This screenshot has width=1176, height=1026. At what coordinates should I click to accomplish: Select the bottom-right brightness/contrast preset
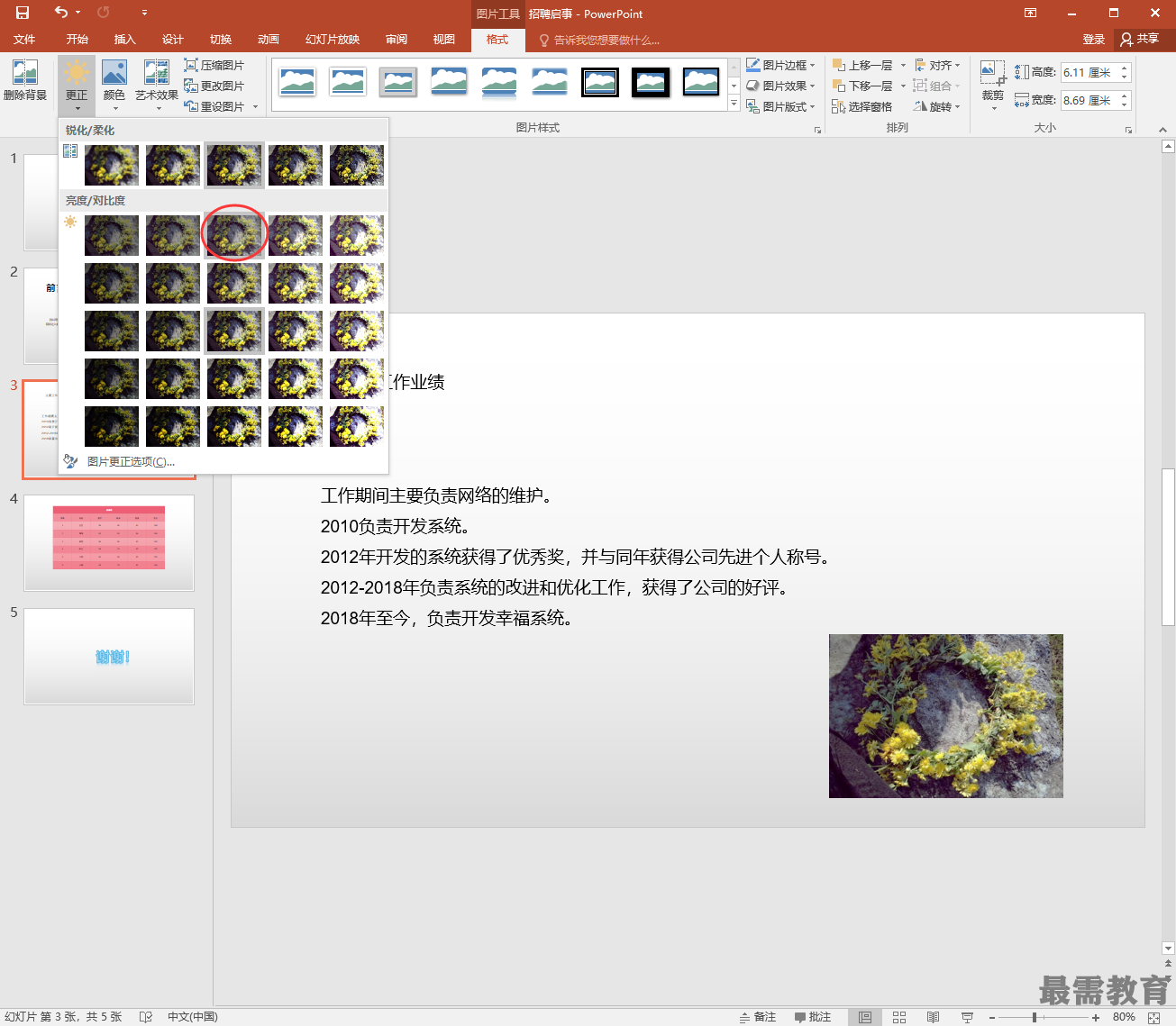[357, 426]
